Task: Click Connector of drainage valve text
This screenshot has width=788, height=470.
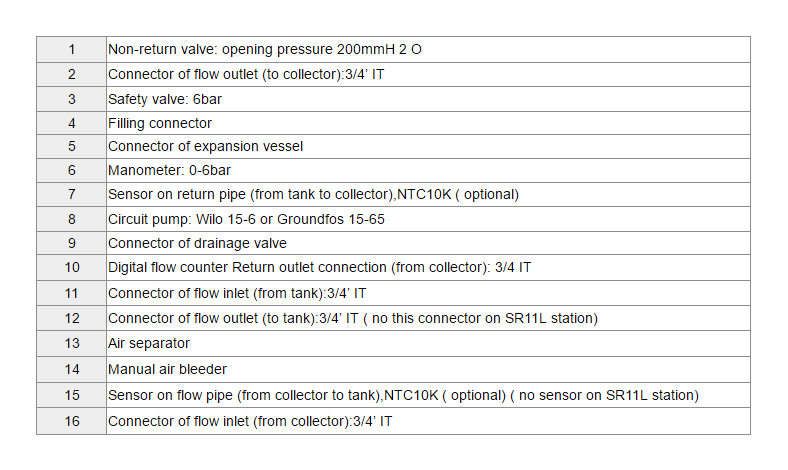Action: [197, 243]
